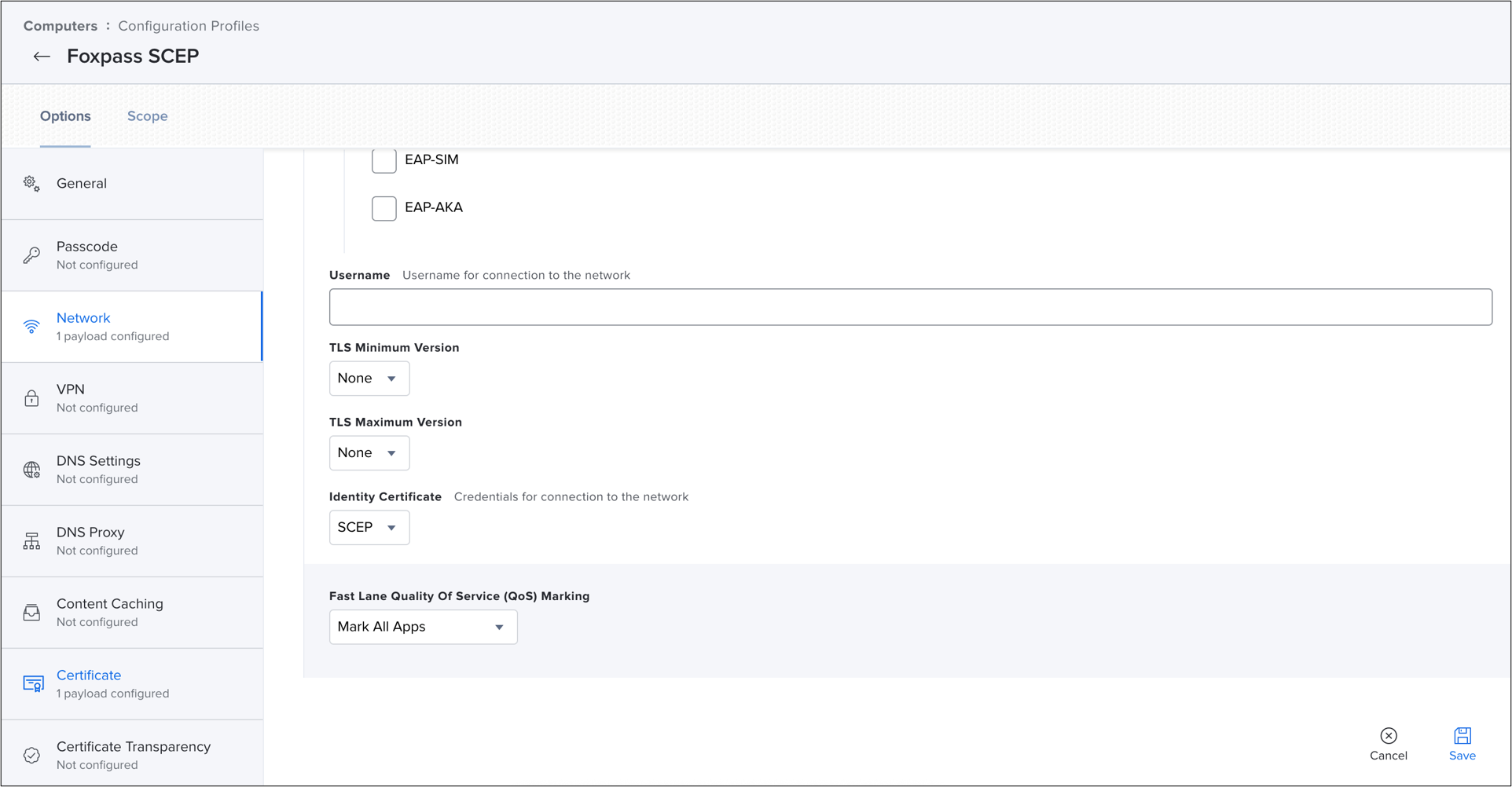This screenshot has width=1512, height=787.
Task: Click the 'Credentials for connection to the network' hint
Action: pyautogui.click(x=571, y=497)
